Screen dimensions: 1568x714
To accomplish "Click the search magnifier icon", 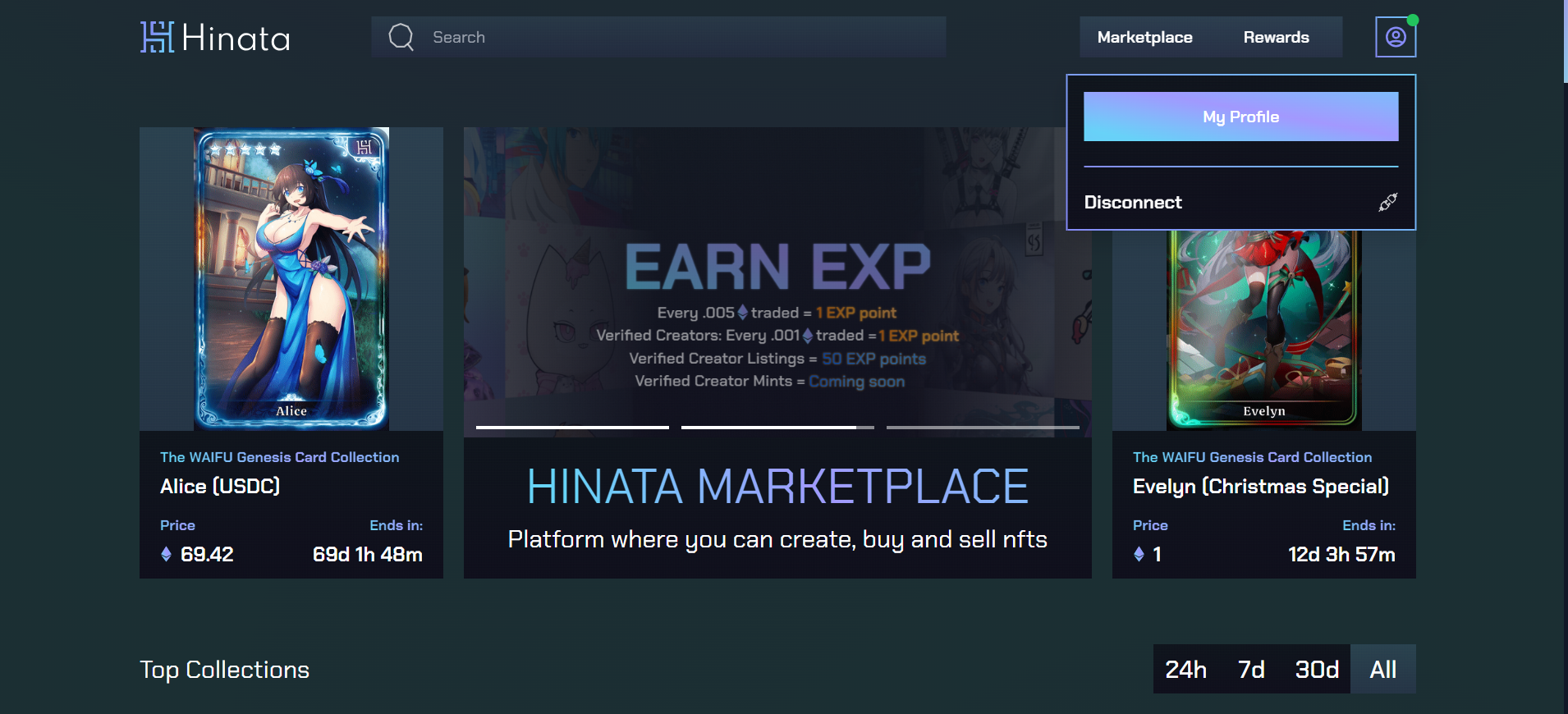I will pyautogui.click(x=401, y=37).
